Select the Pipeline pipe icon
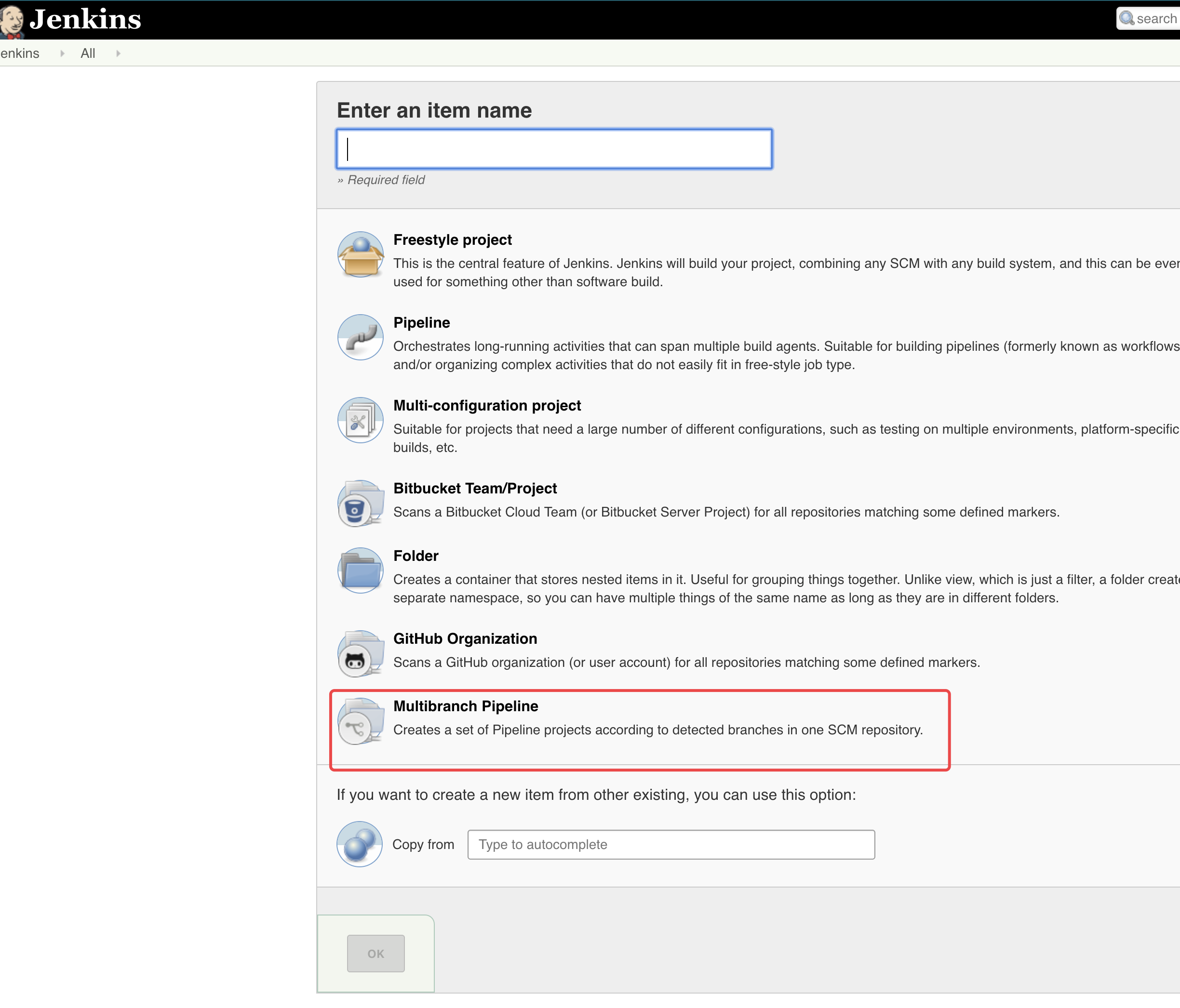This screenshot has height=1008, width=1180. pyautogui.click(x=360, y=337)
